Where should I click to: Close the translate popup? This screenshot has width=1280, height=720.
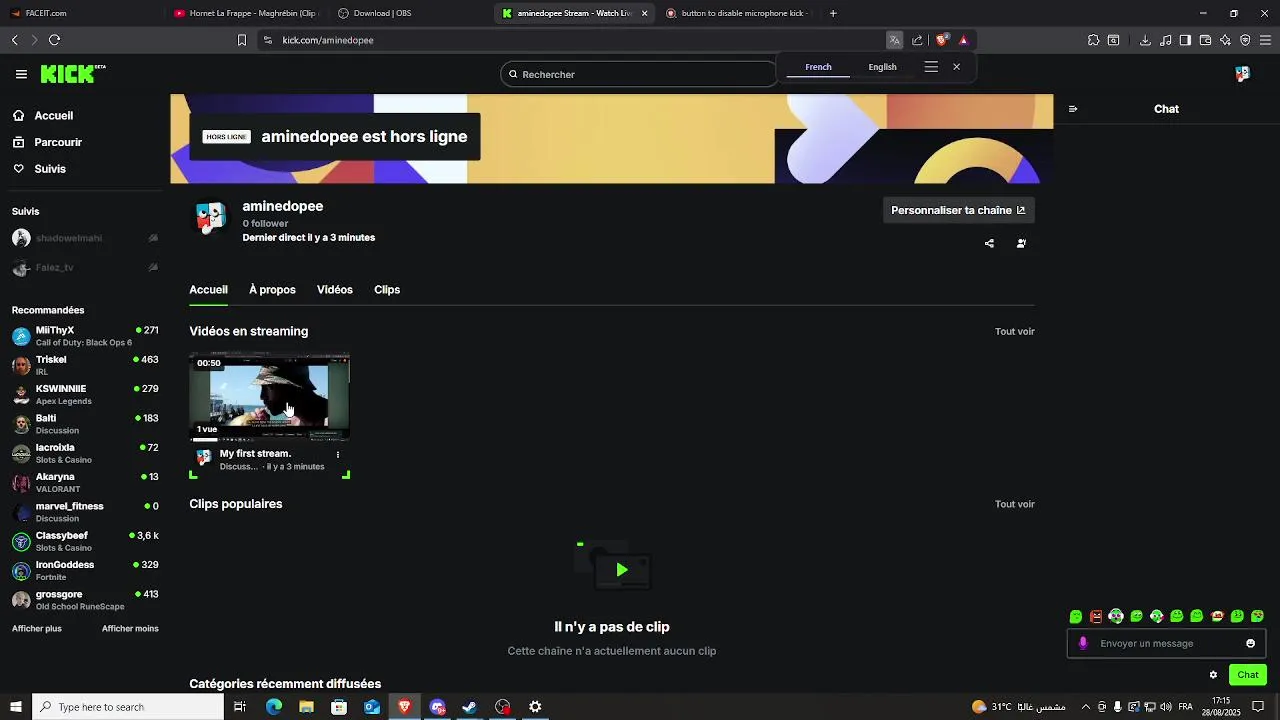(x=956, y=67)
